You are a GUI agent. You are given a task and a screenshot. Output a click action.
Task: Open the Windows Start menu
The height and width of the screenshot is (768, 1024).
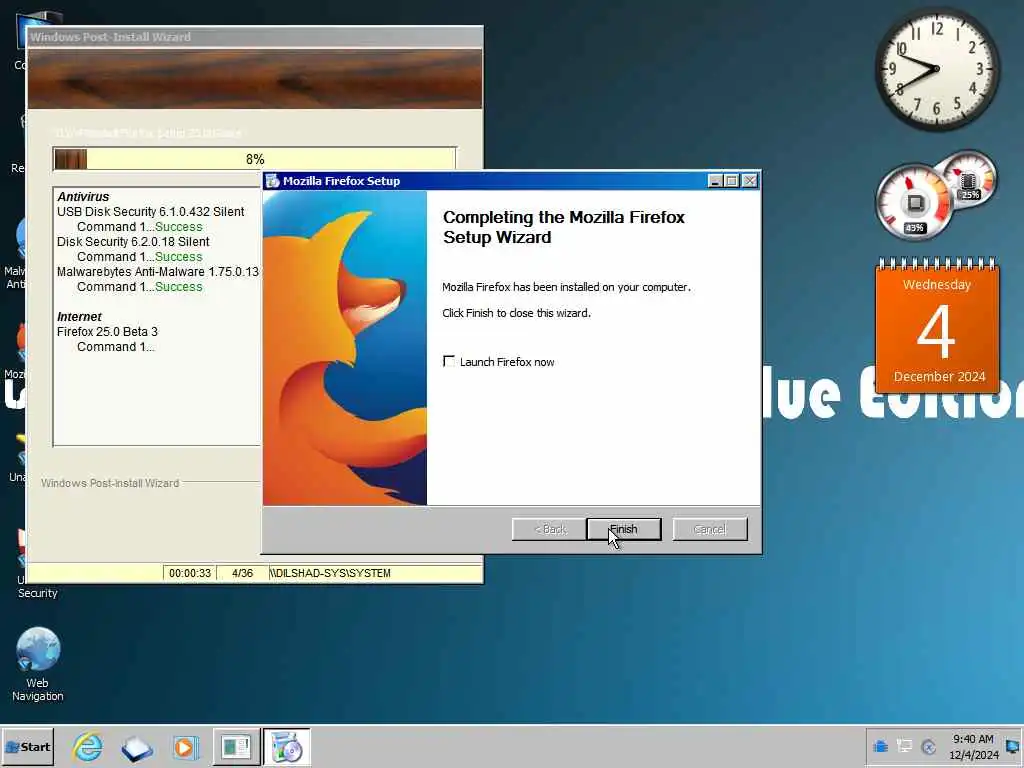click(x=27, y=746)
